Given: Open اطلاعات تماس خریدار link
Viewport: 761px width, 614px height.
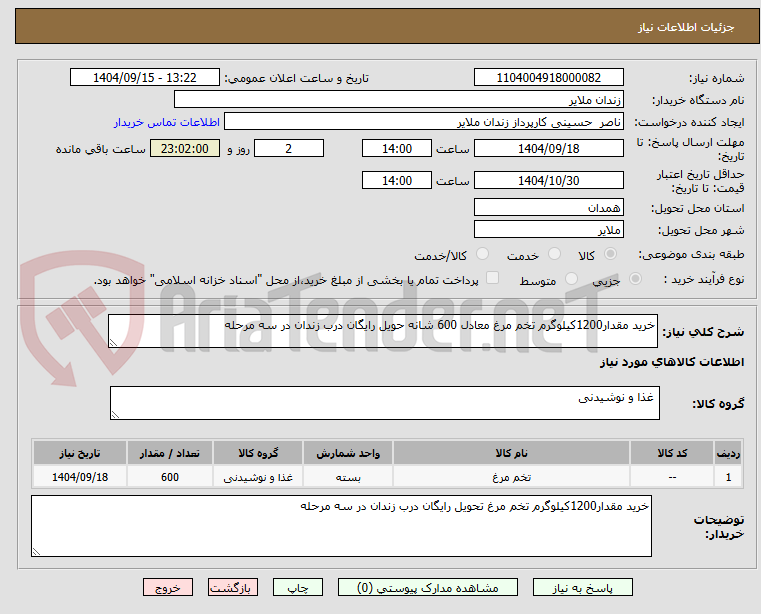Looking at the screenshot, I should click(166, 122).
